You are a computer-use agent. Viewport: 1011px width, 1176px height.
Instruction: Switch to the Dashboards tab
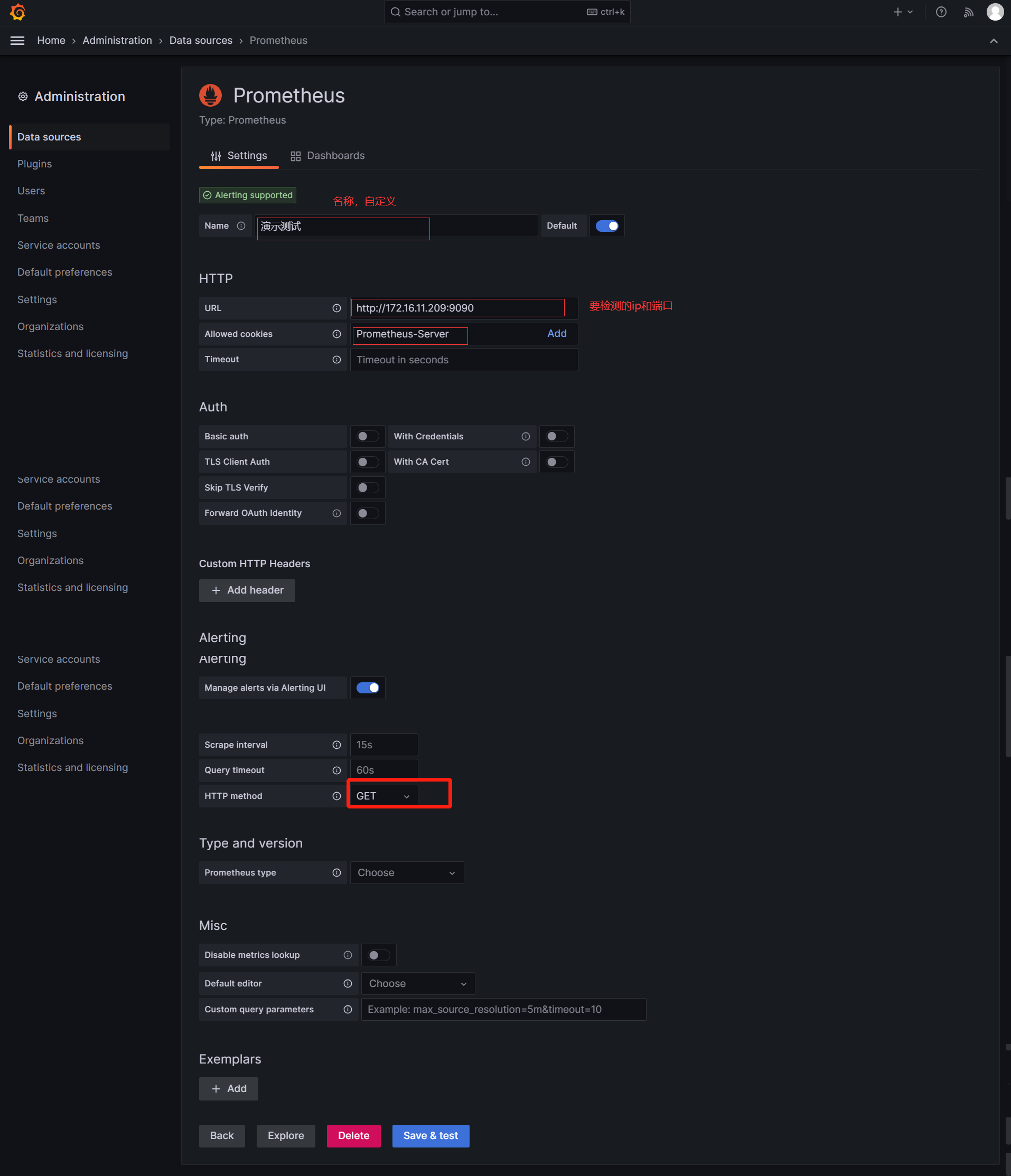coord(327,155)
